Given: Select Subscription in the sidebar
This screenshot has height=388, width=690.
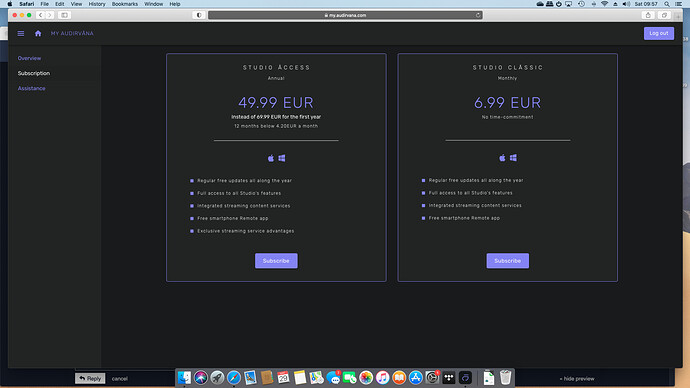Looking at the screenshot, I should [34, 73].
